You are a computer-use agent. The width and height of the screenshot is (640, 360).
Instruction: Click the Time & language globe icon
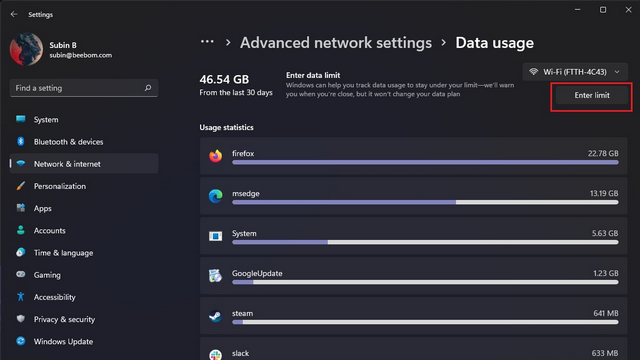pyautogui.click(x=20, y=252)
